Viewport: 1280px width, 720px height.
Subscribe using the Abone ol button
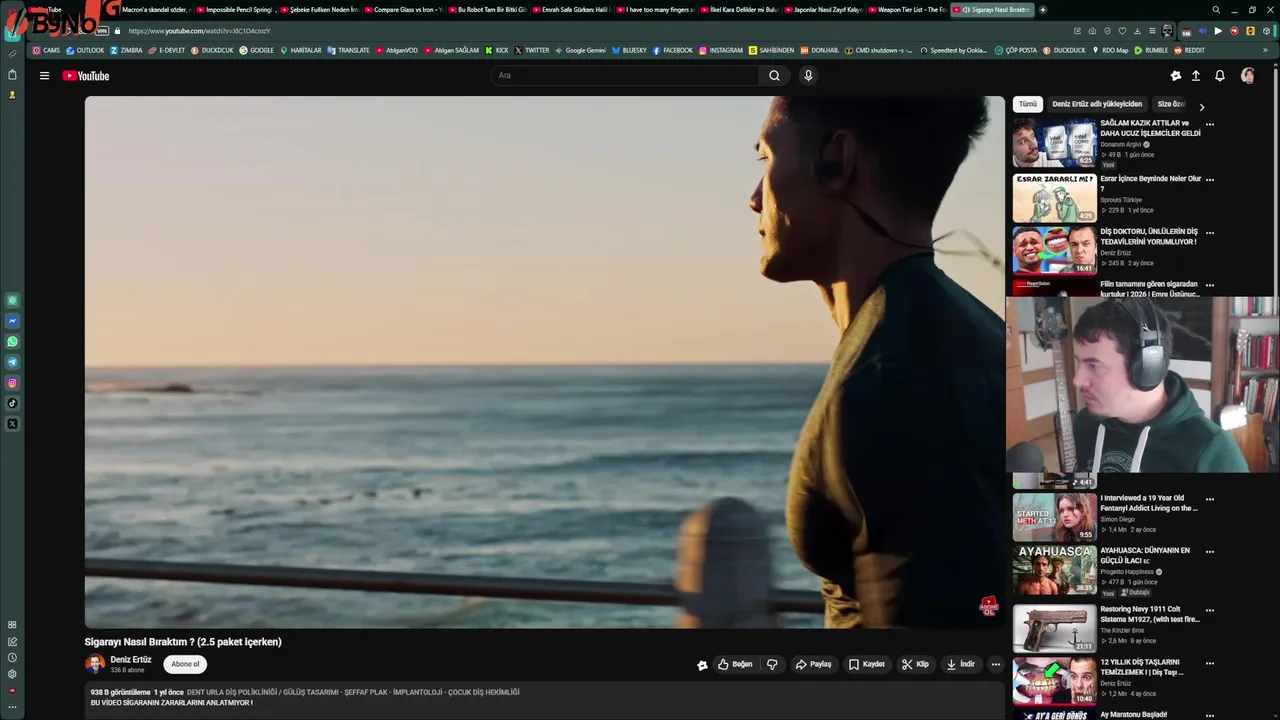click(185, 664)
